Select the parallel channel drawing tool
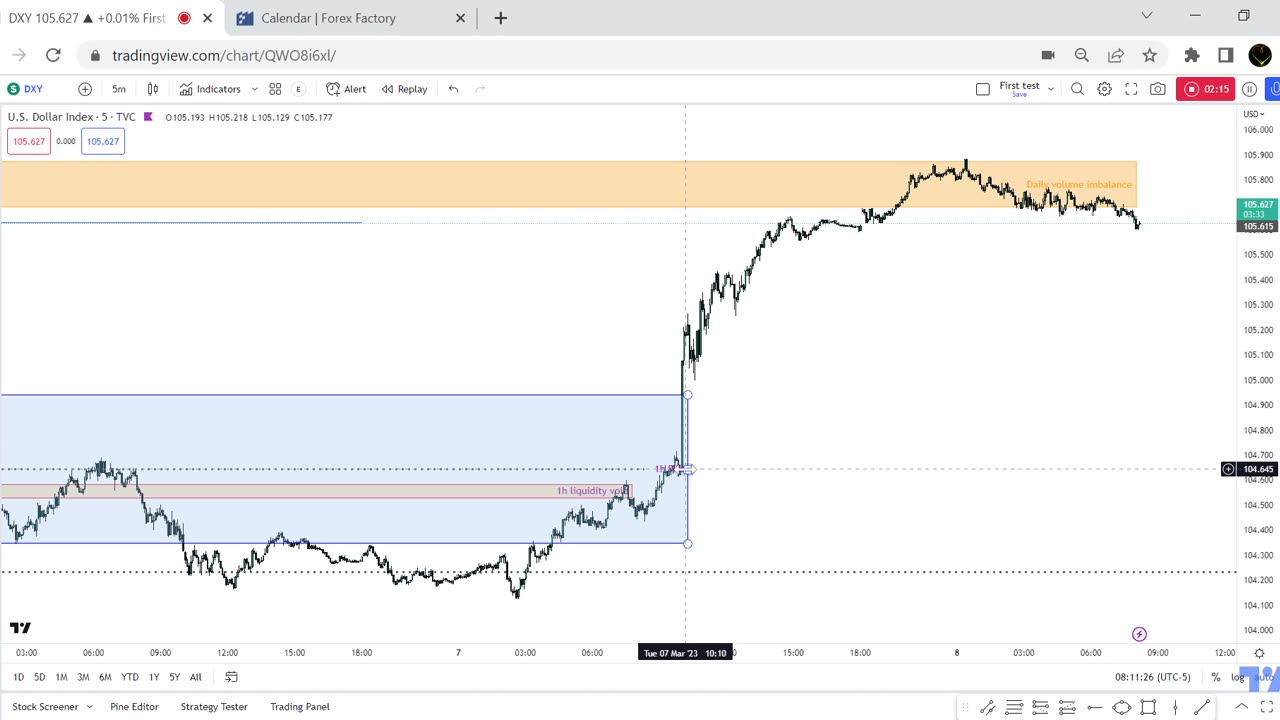The width and height of the screenshot is (1280, 720). 987,708
